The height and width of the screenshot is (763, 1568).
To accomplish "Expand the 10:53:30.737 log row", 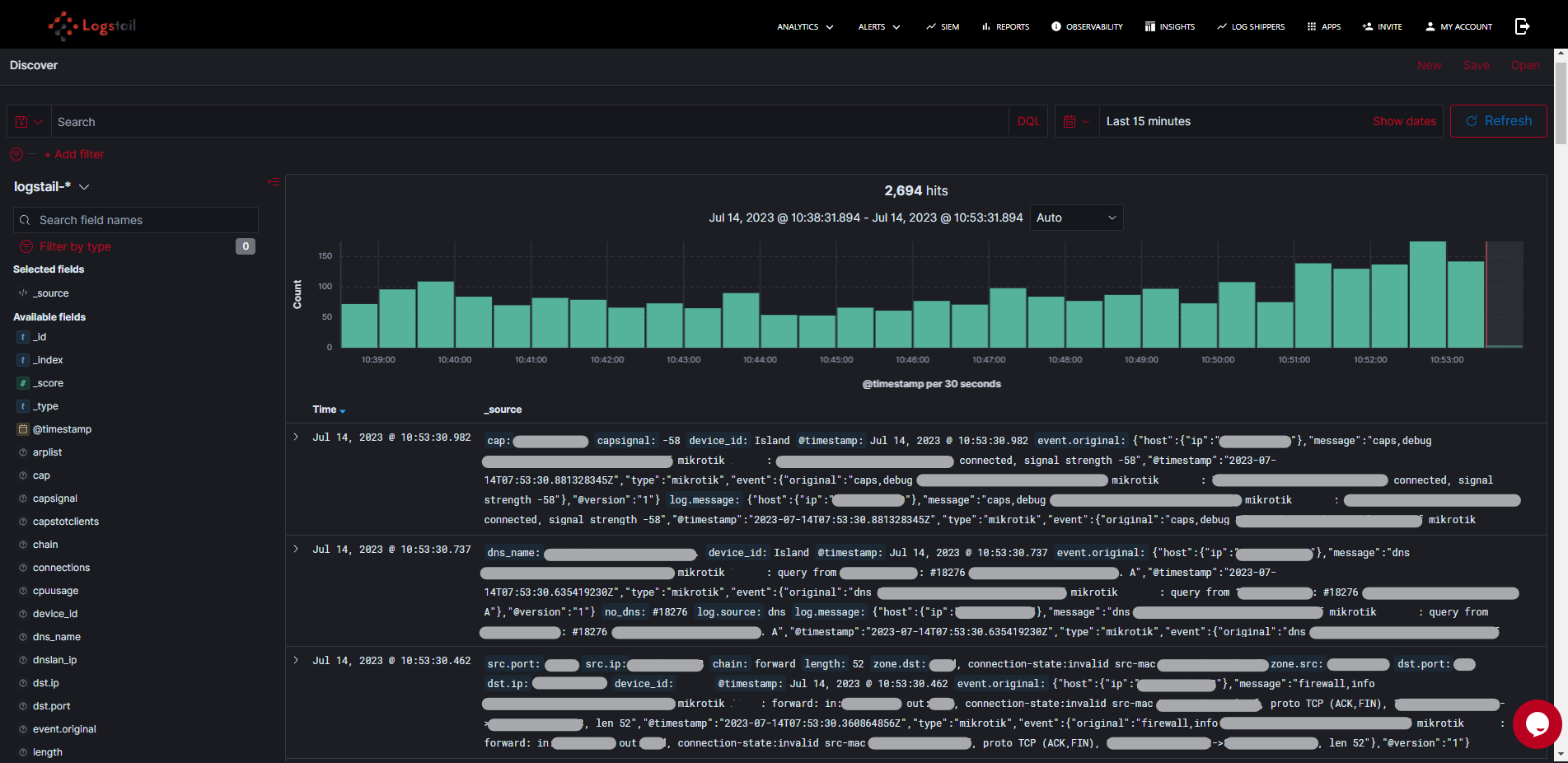I will point(296,549).
